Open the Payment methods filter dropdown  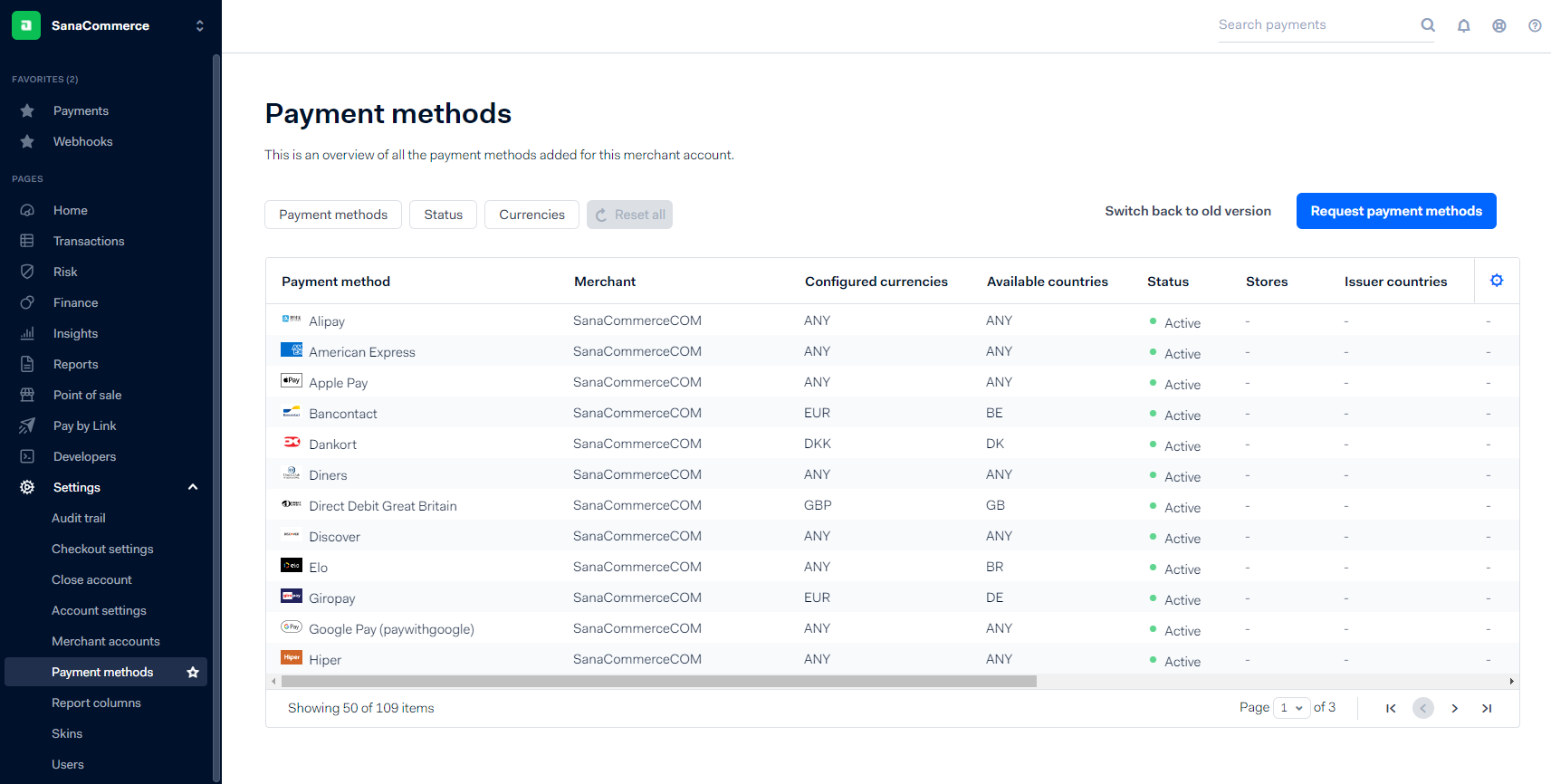coord(333,215)
